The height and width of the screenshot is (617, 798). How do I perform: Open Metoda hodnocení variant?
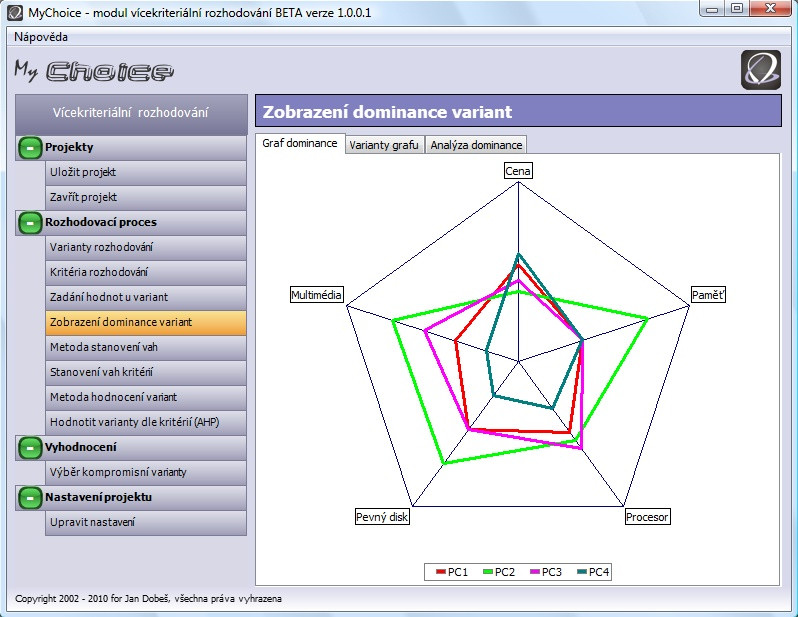(146, 397)
